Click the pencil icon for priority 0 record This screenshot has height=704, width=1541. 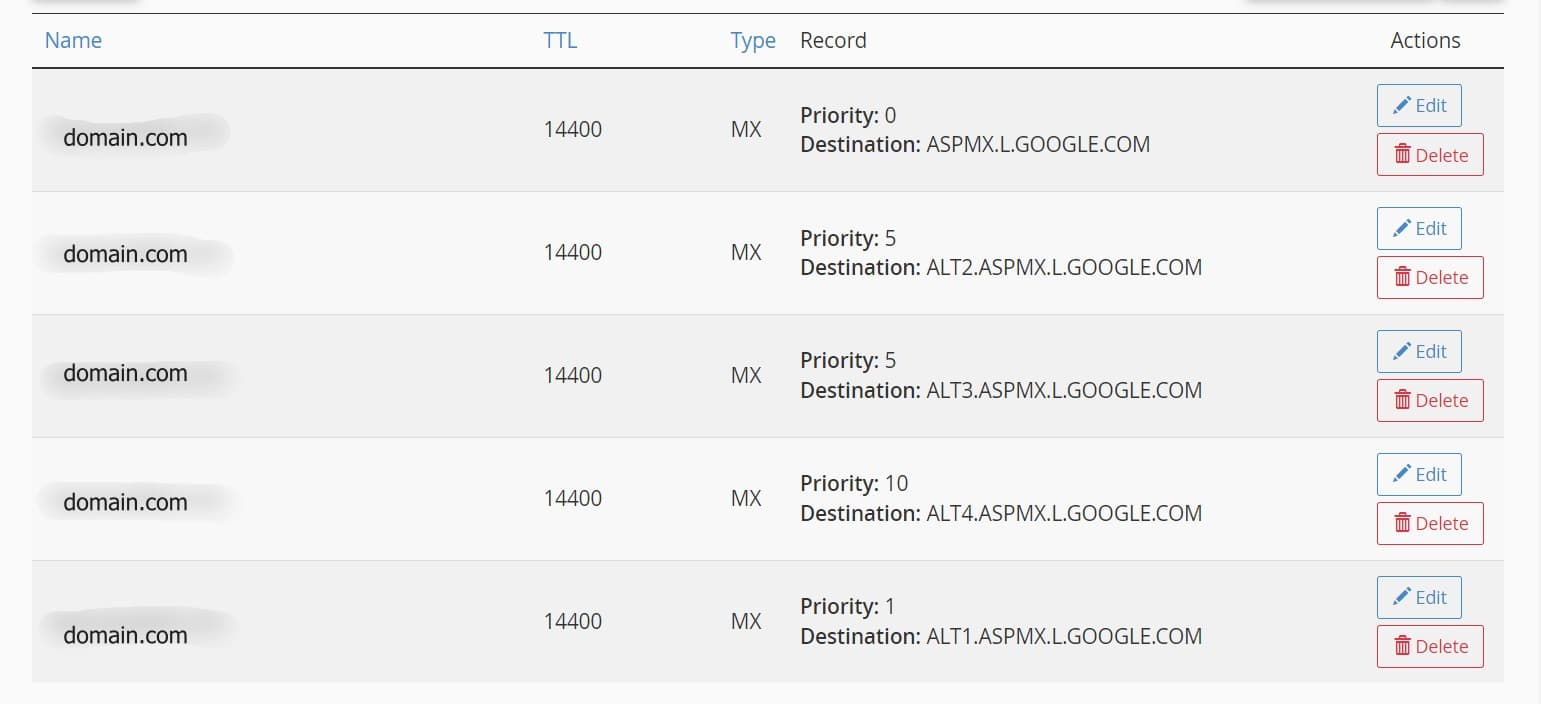tap(1402, 105)
